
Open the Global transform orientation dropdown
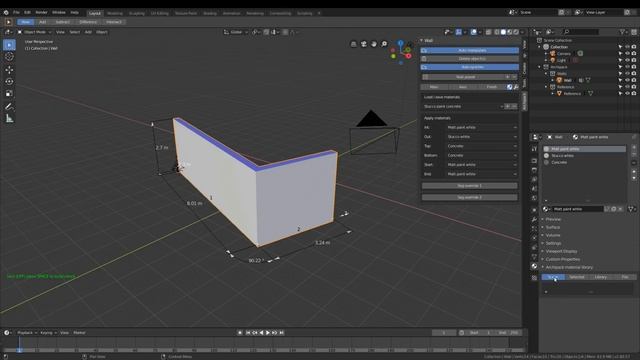coord(236,32)
